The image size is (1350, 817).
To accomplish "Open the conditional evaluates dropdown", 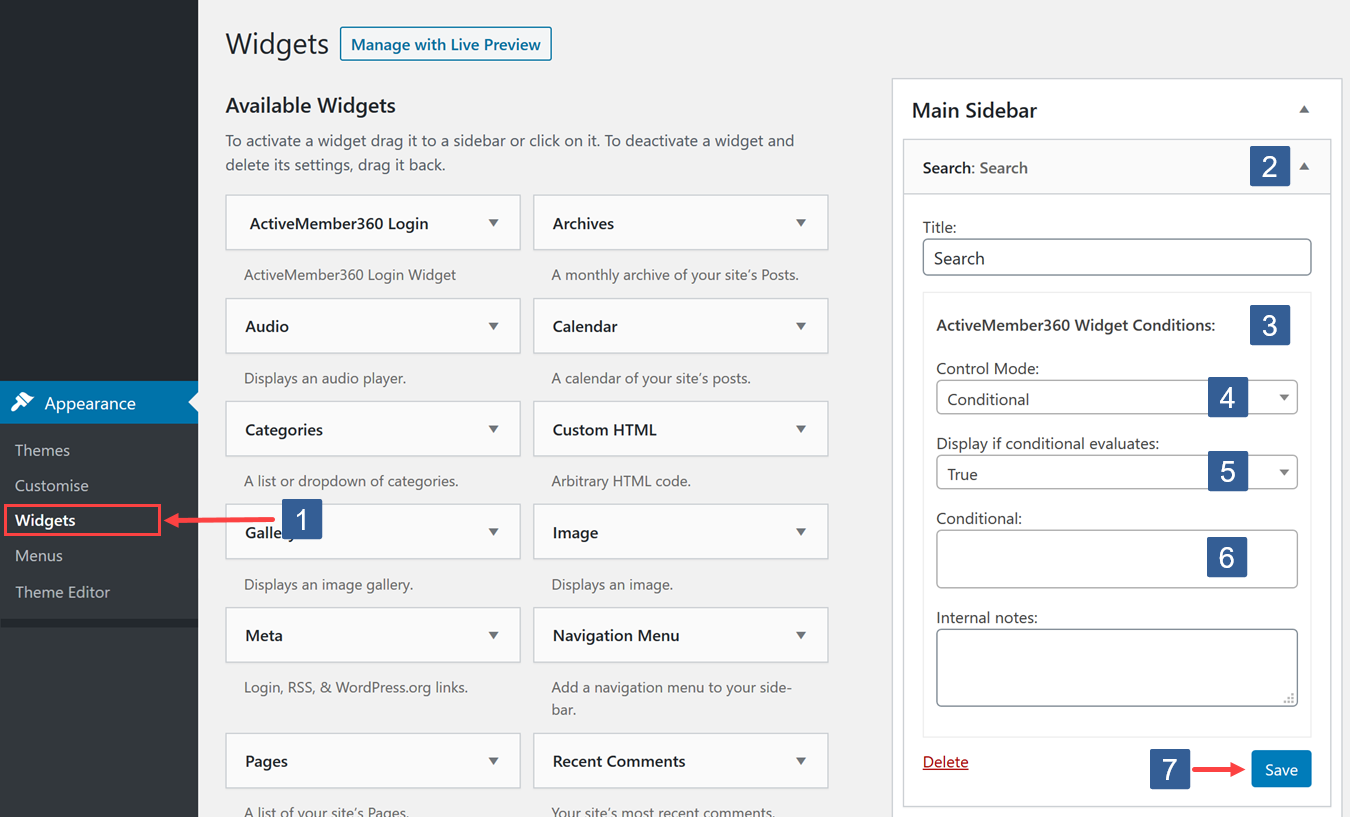I will [1285, 471].
